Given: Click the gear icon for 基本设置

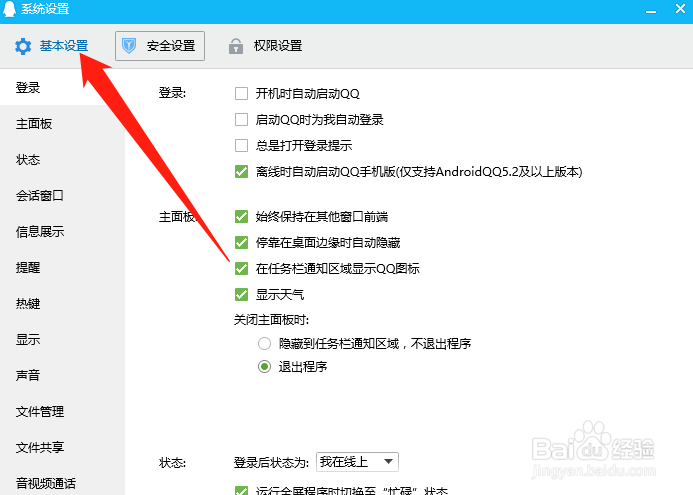Looking at the screenshot, I should click(23, 46).
